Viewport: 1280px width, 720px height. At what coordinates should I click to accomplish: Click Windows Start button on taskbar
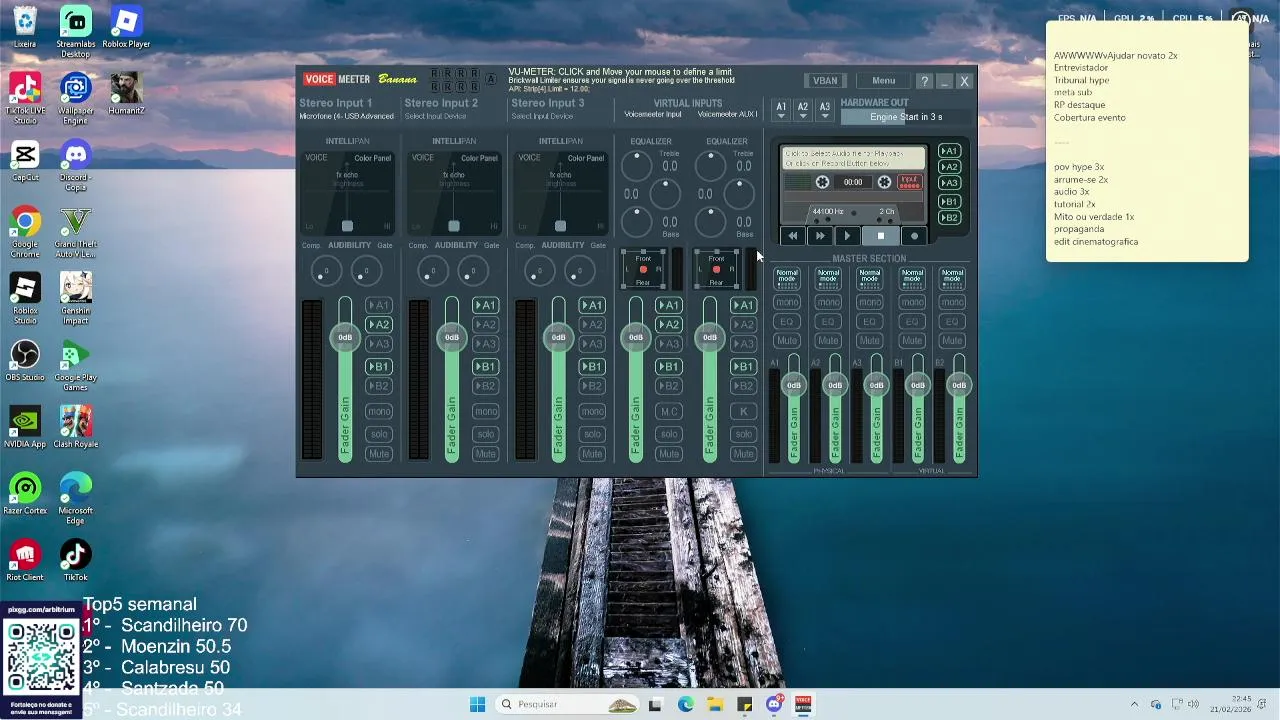477,704
